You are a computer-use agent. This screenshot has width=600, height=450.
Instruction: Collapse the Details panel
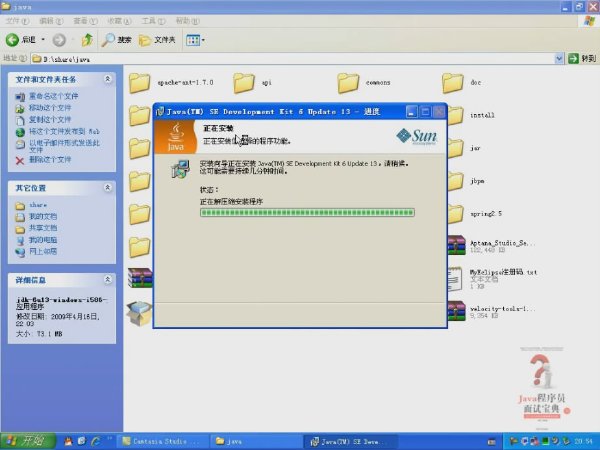coord(108,280)
